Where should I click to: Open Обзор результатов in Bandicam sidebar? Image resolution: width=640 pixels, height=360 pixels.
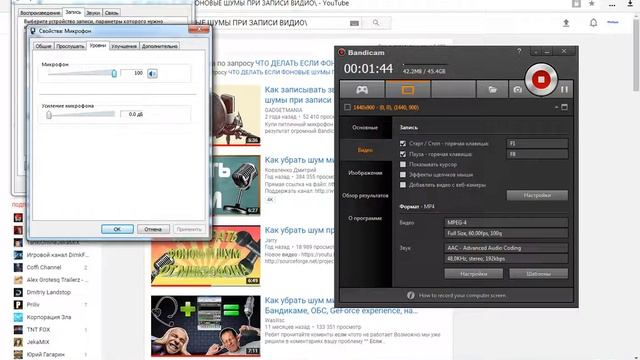[x=365, y=196]
